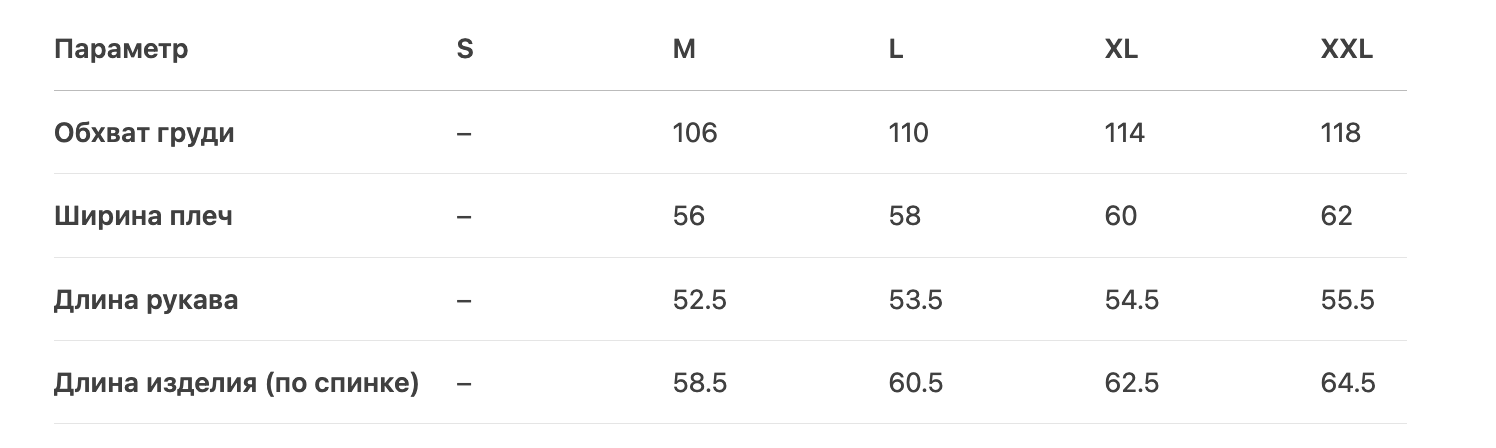The width and height of the screenshot is (1496, 448).
Task: Click garment length value 60.5
Action: [x=916, y=383]
